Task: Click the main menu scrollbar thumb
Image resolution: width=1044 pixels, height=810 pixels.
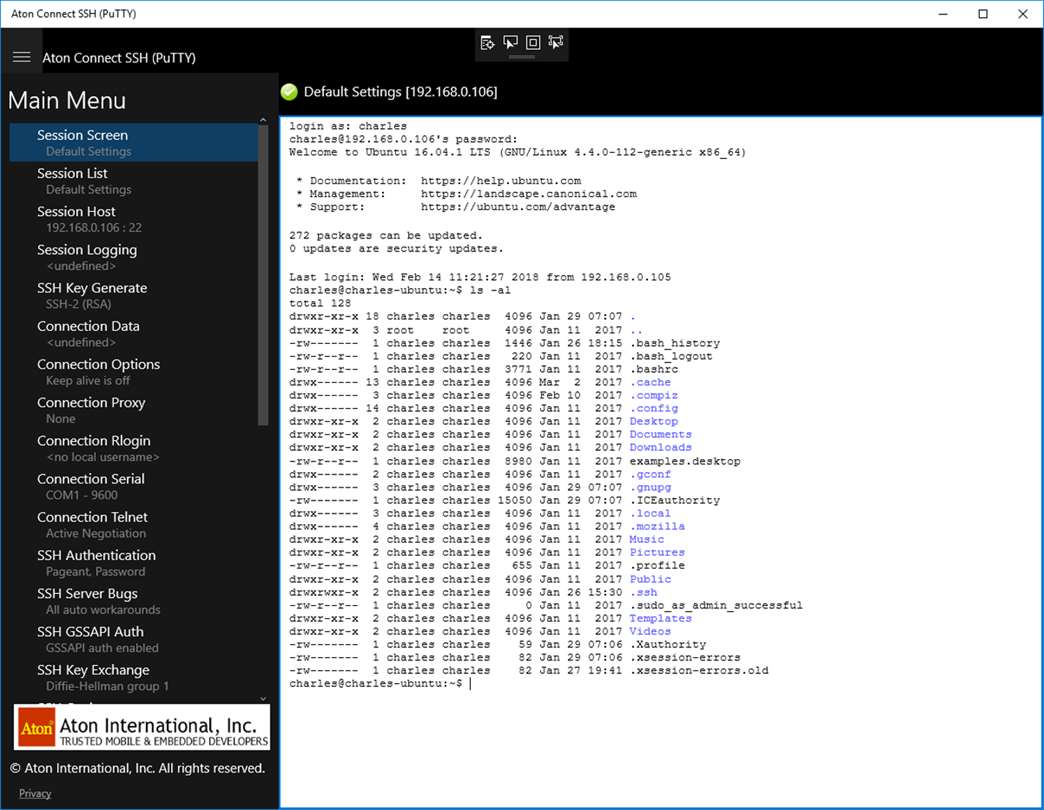Action: tap(263, 275)
